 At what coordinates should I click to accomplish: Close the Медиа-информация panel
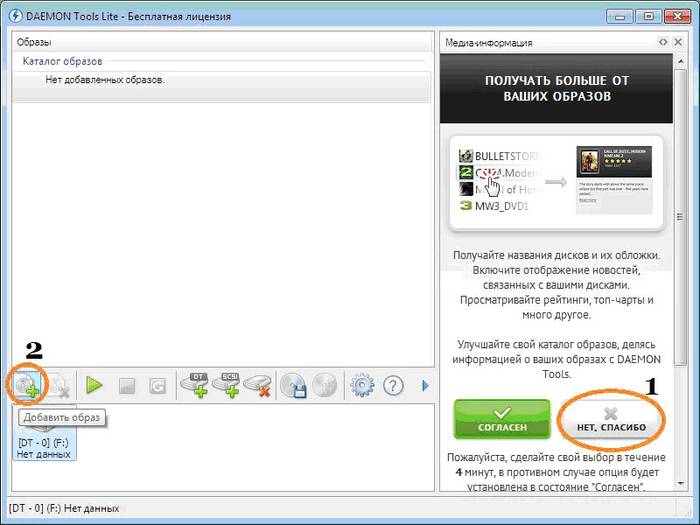(x=678, y=43)
